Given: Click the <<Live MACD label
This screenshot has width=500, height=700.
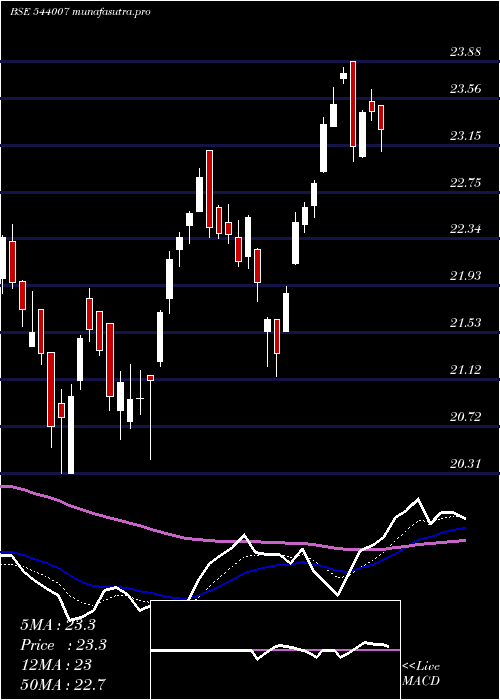Looking at the screenshot, I should [421, 674].
